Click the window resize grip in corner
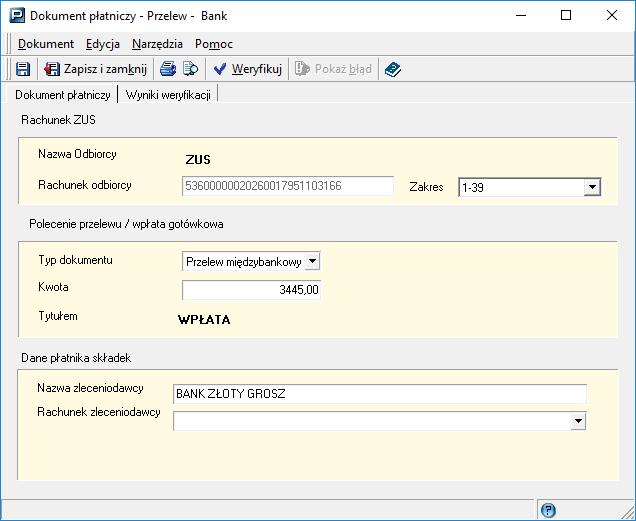 click(627, 512)
